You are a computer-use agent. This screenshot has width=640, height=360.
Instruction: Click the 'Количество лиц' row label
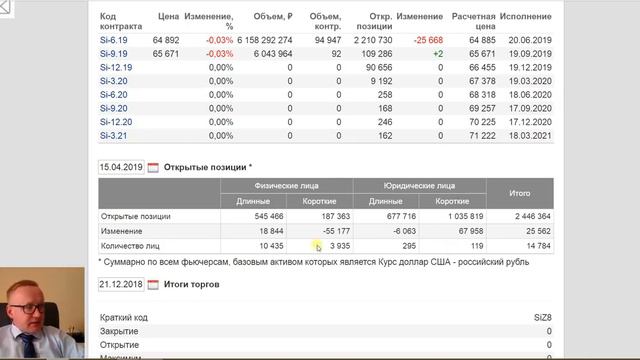coord(130,246)
